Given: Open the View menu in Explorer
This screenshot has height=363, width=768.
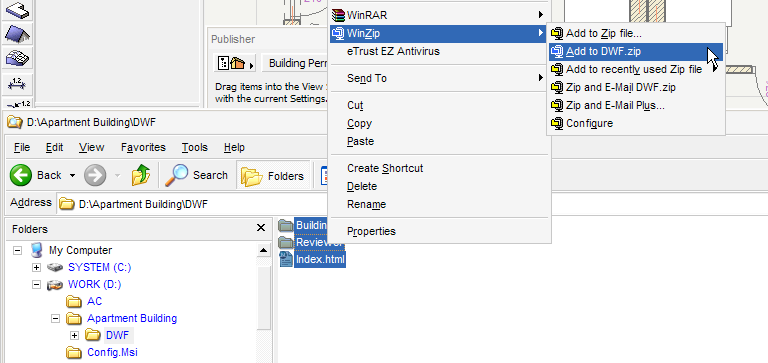Looking at the screenshot, I should coord(92,147).
